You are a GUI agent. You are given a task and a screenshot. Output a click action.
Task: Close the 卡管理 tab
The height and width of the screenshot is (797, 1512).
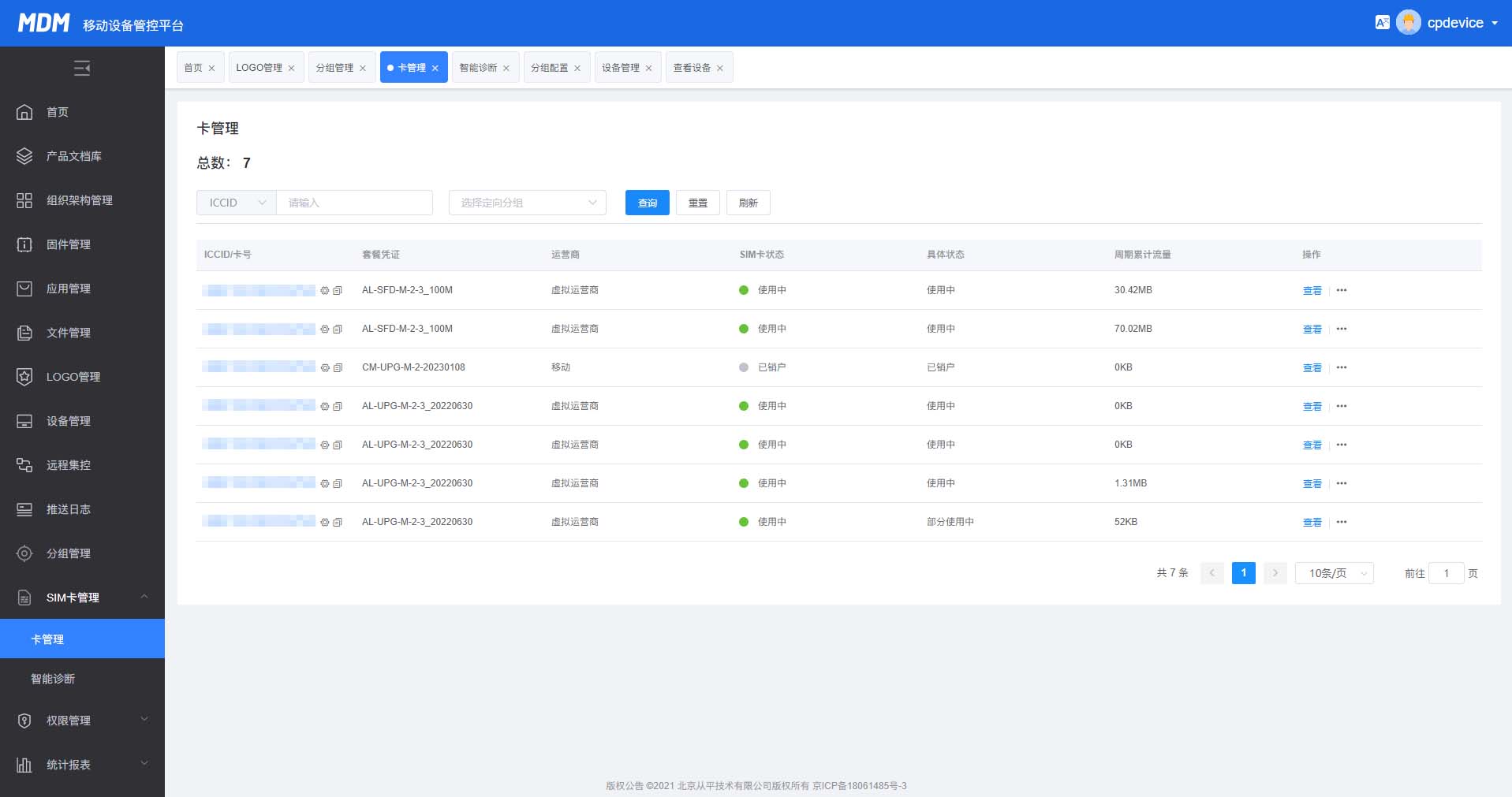pos(435,69)
